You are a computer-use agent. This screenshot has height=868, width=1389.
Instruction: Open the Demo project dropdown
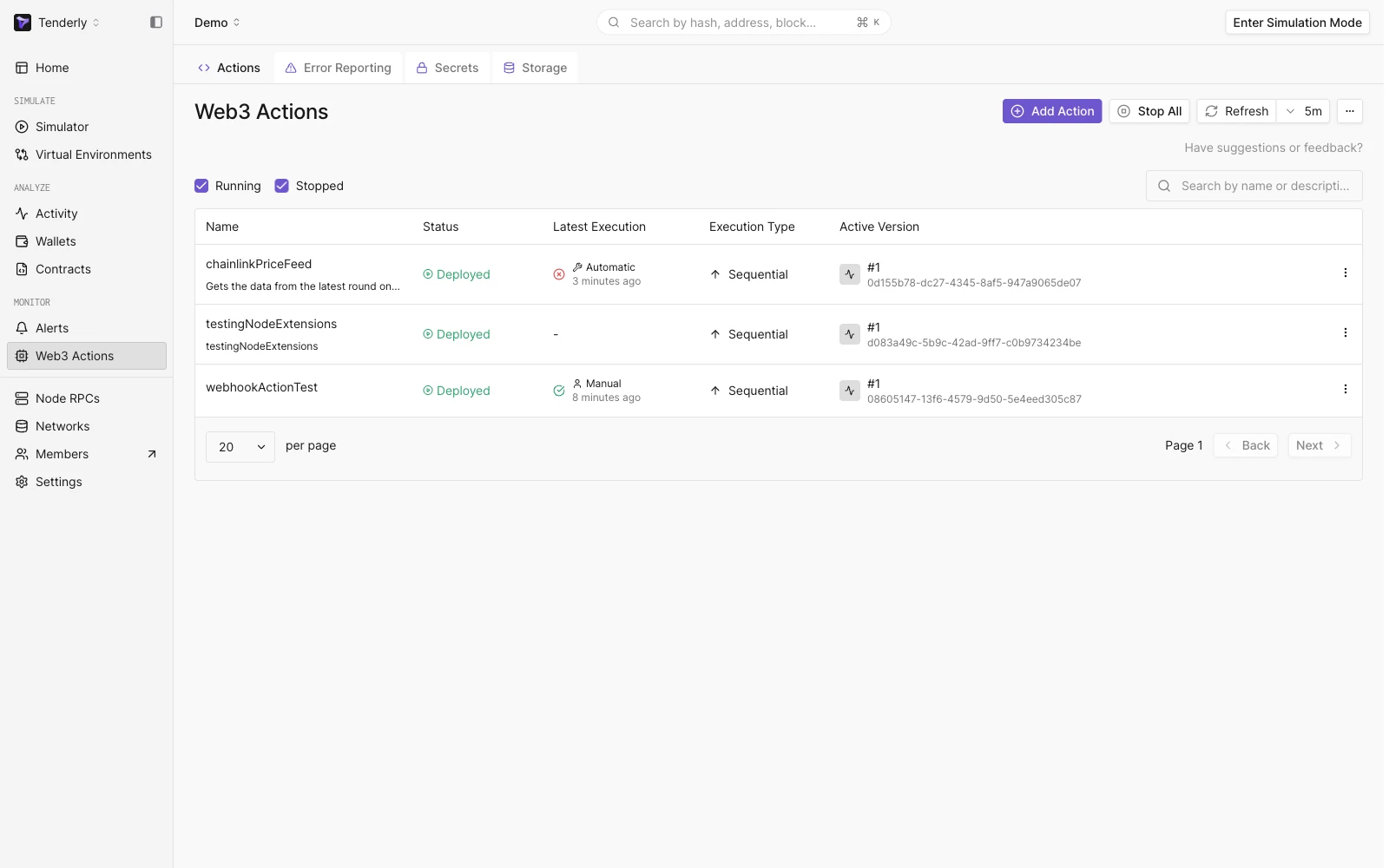[x=217, y=23]
